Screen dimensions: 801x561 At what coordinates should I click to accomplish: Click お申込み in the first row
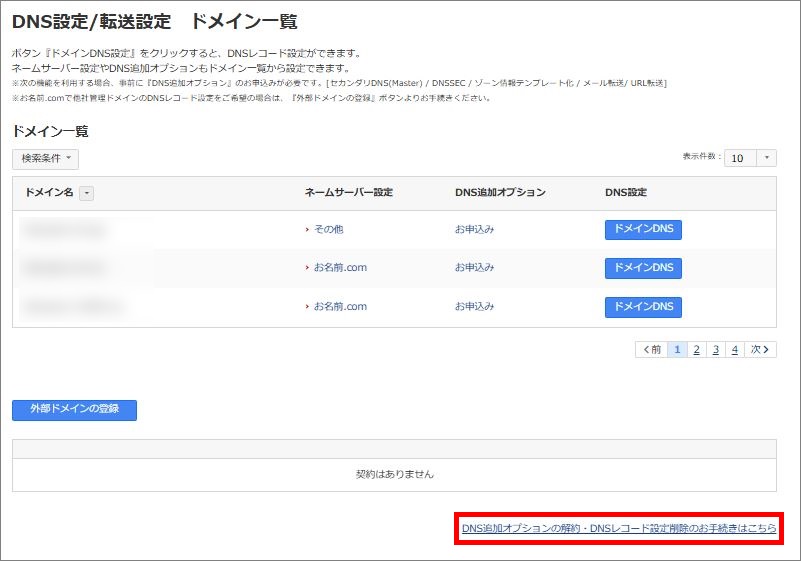click(x=475, y=229)
